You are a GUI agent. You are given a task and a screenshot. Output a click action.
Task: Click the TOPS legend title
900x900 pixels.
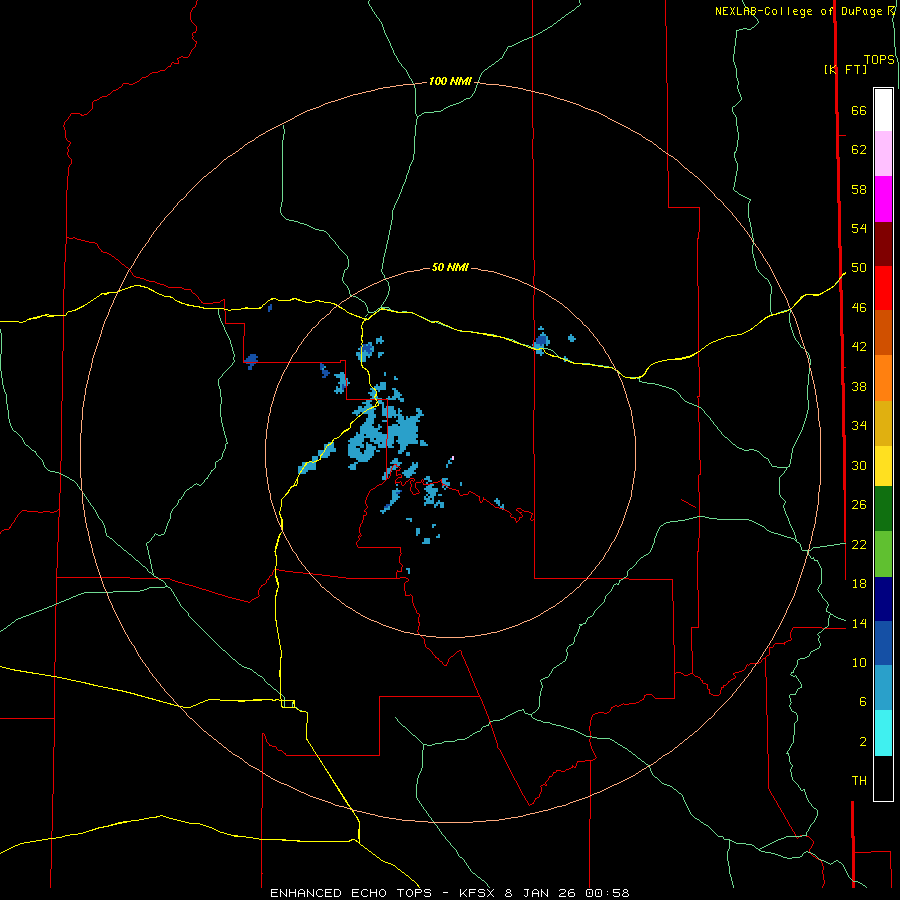(x=879, y=60)
